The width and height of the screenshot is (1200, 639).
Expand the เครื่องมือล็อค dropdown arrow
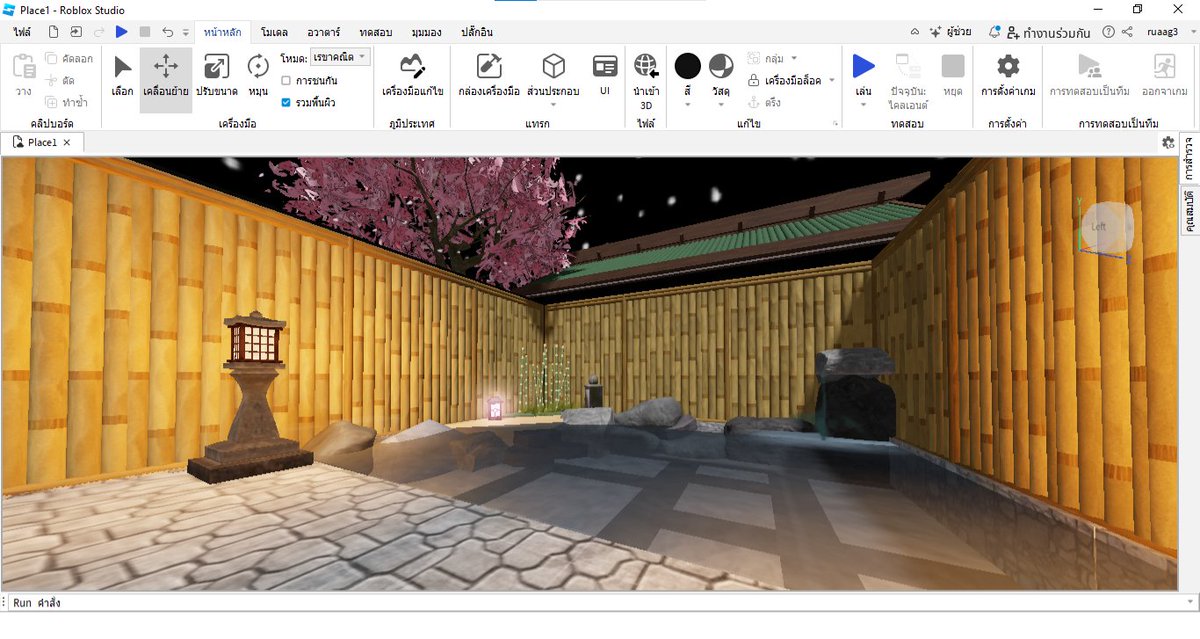point(831,80)
